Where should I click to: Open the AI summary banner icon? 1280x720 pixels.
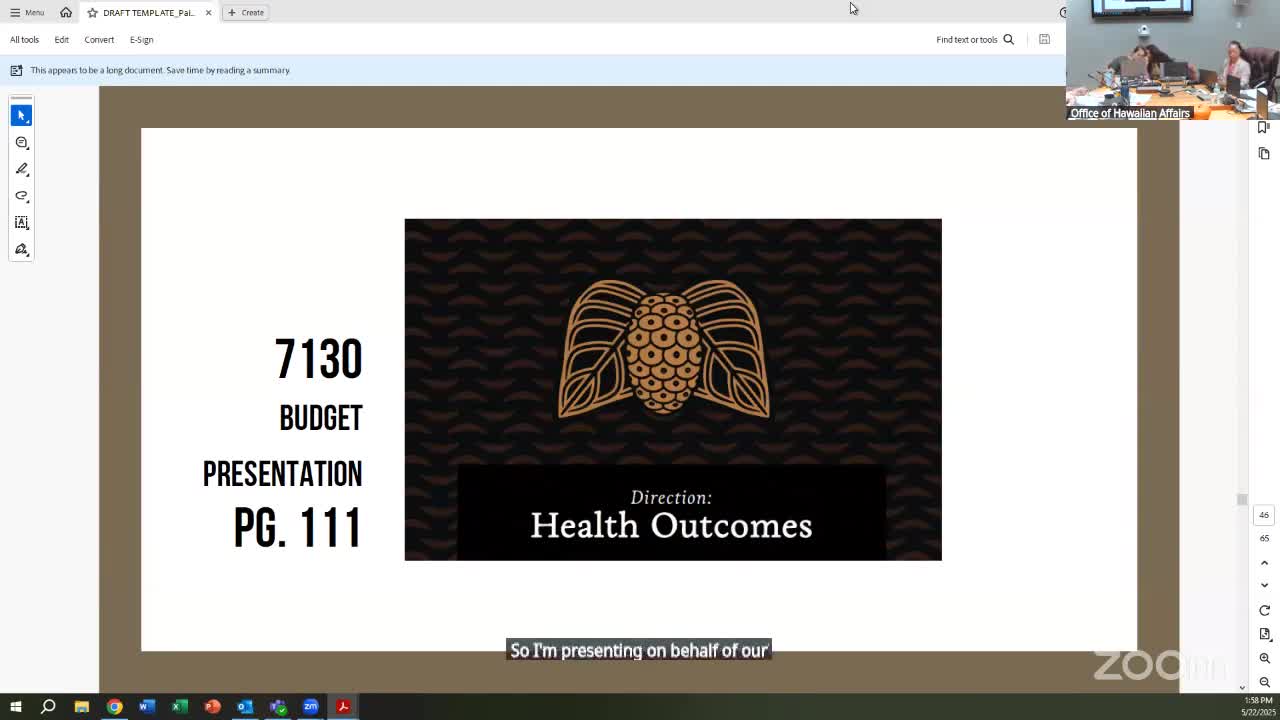[16, 70]
